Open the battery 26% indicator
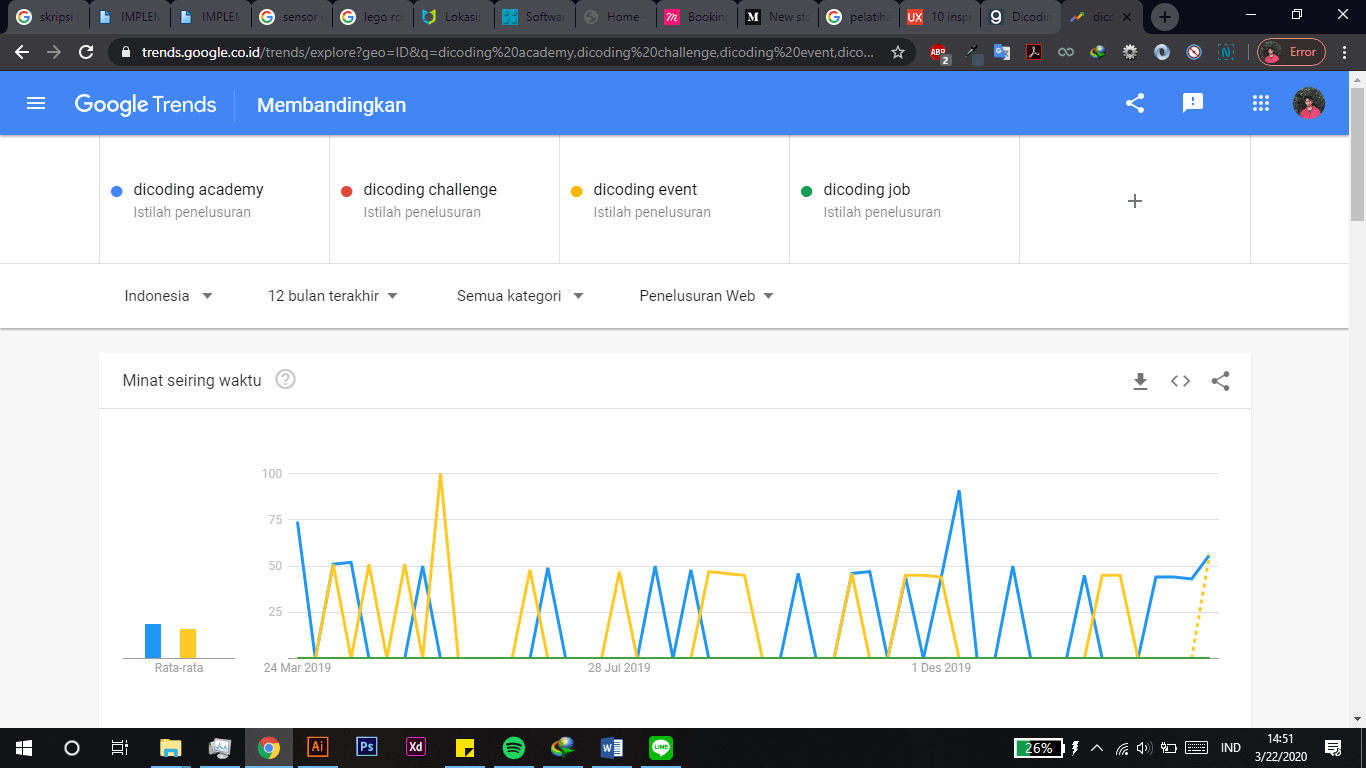This screenshot has height=768, width=1366. (1038, 748)
